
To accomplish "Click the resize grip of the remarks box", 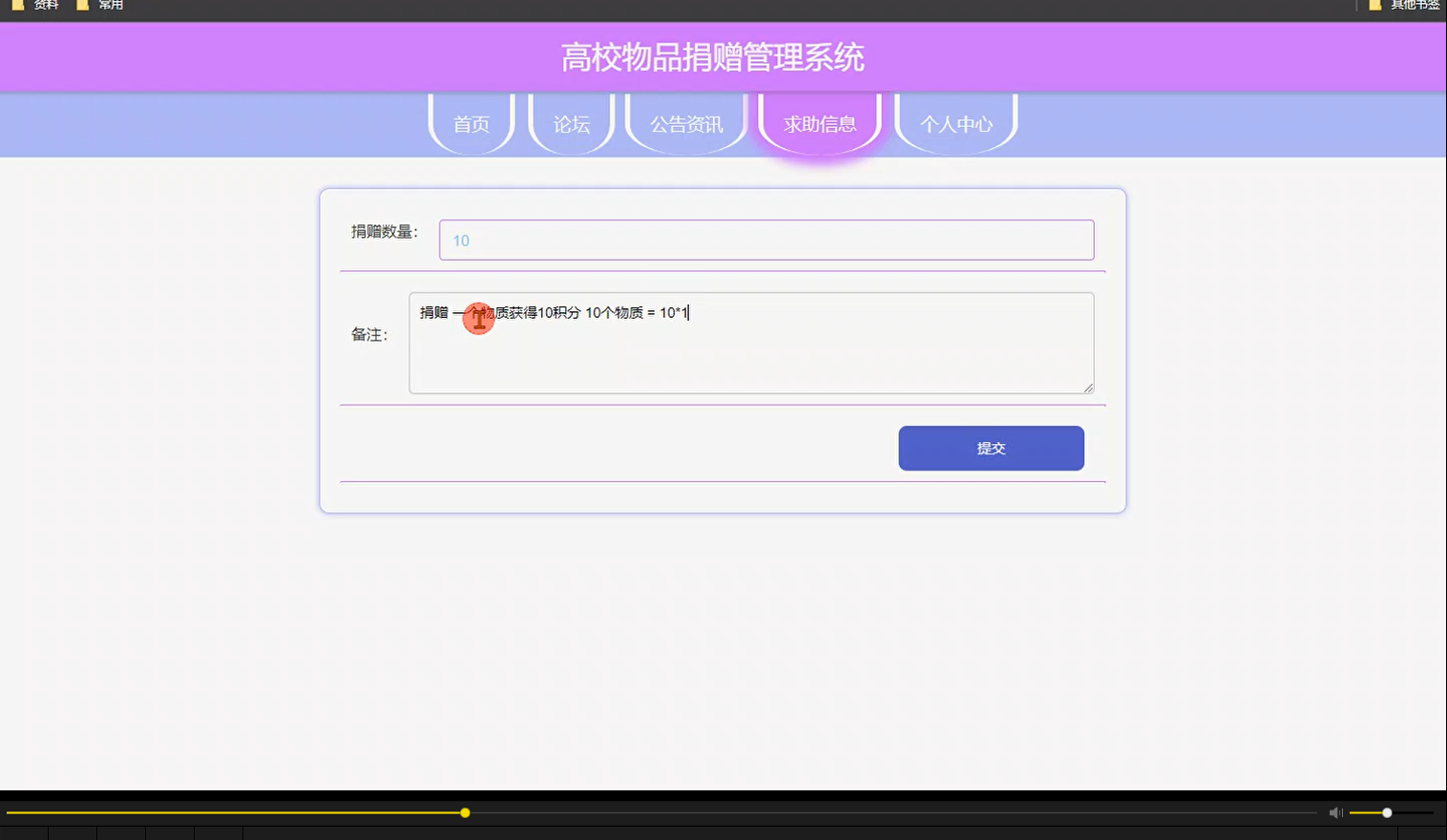I will (1087, 387).
